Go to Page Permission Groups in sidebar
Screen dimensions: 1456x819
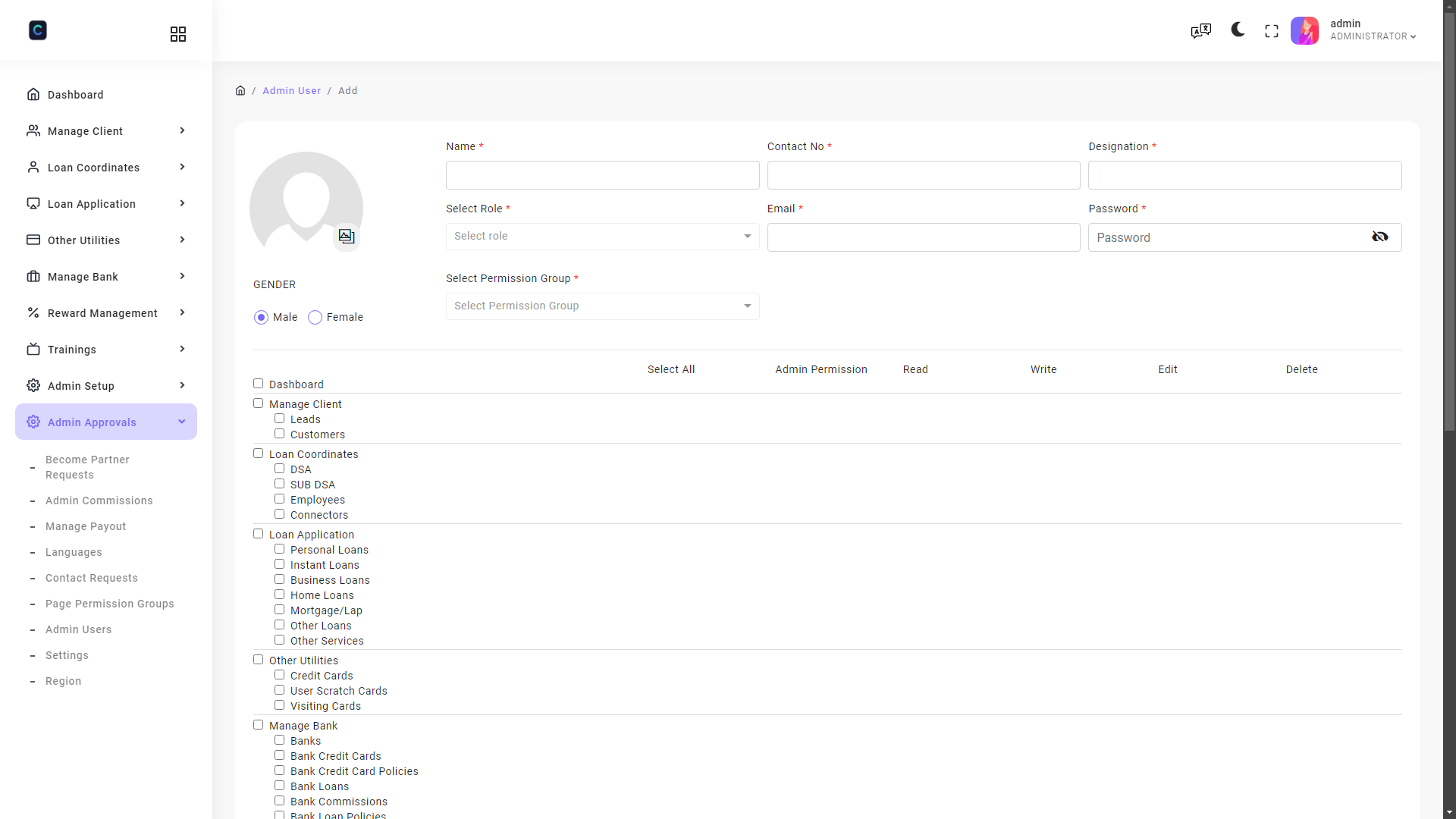(110, 604)
